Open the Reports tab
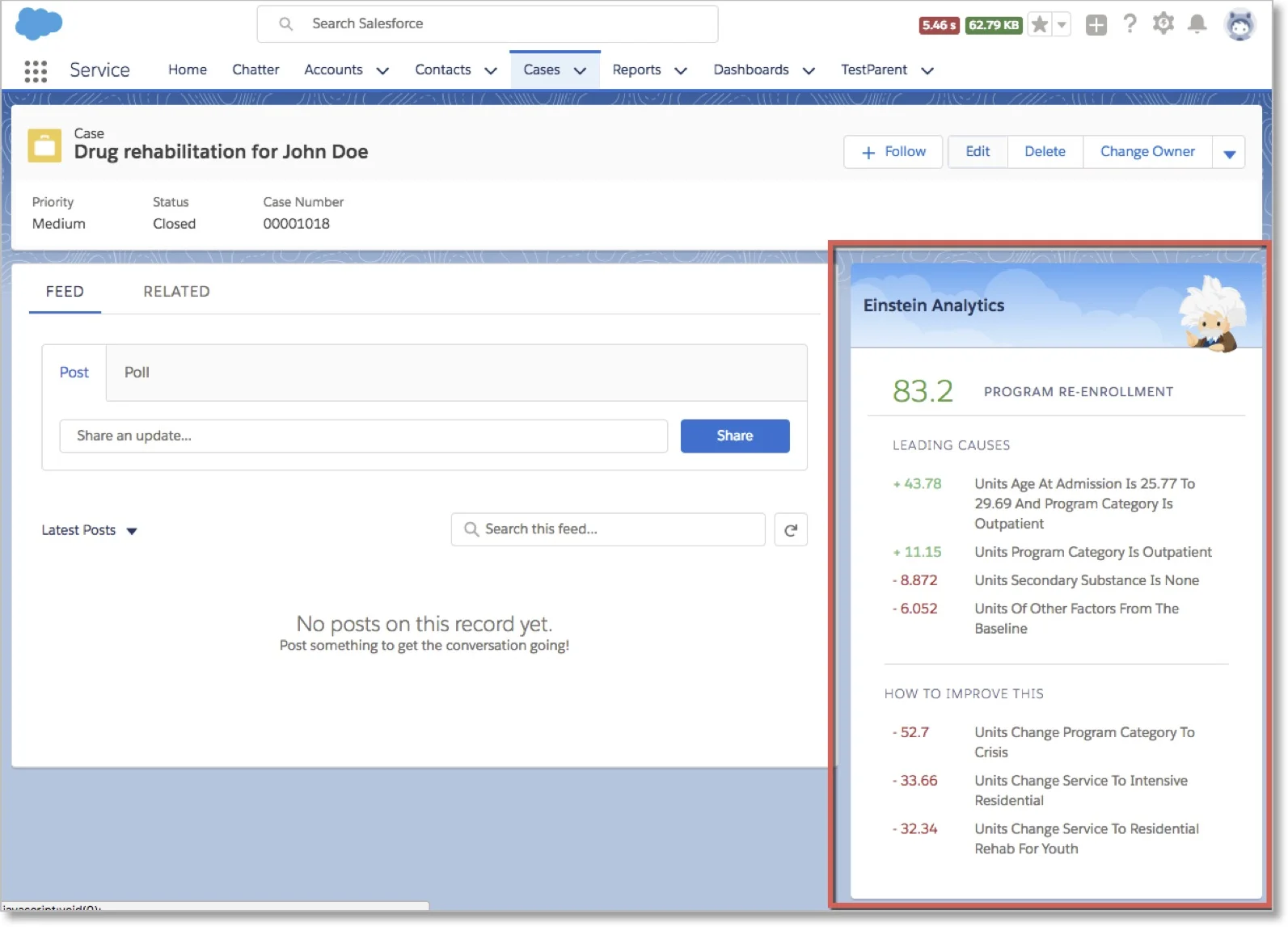The width and height of the screenshot is (1288, 927). click(x=636, y=70)
